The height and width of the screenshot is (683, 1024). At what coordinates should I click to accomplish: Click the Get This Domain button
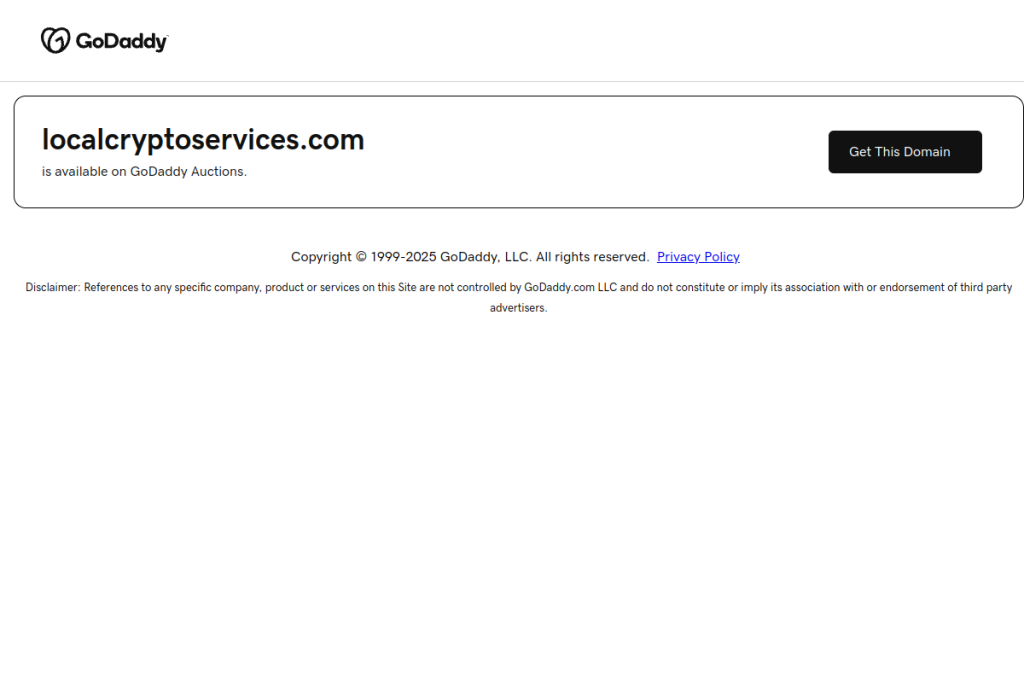tap(904, 151)
